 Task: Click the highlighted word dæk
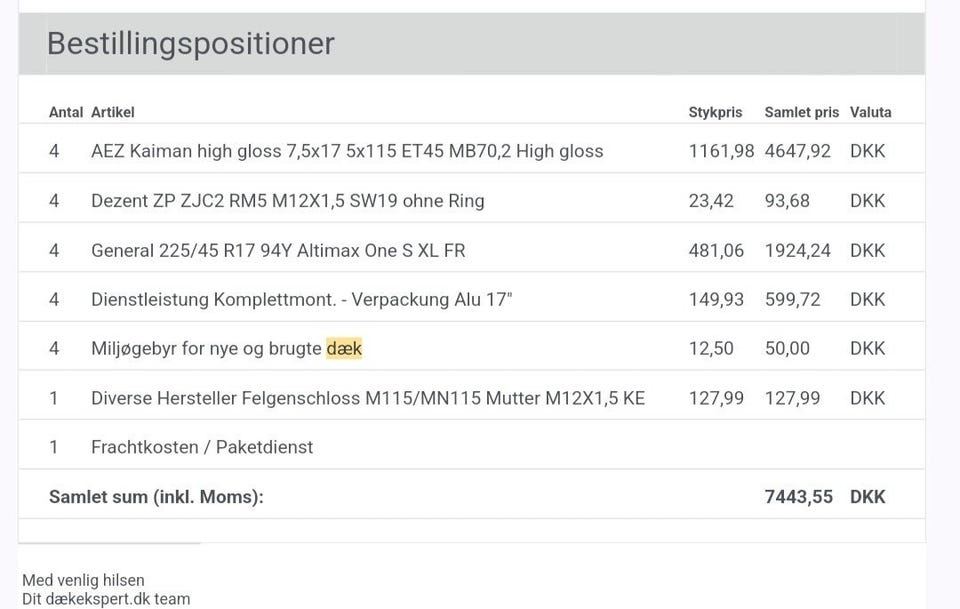pyautogui.click(x=344, y=349)
